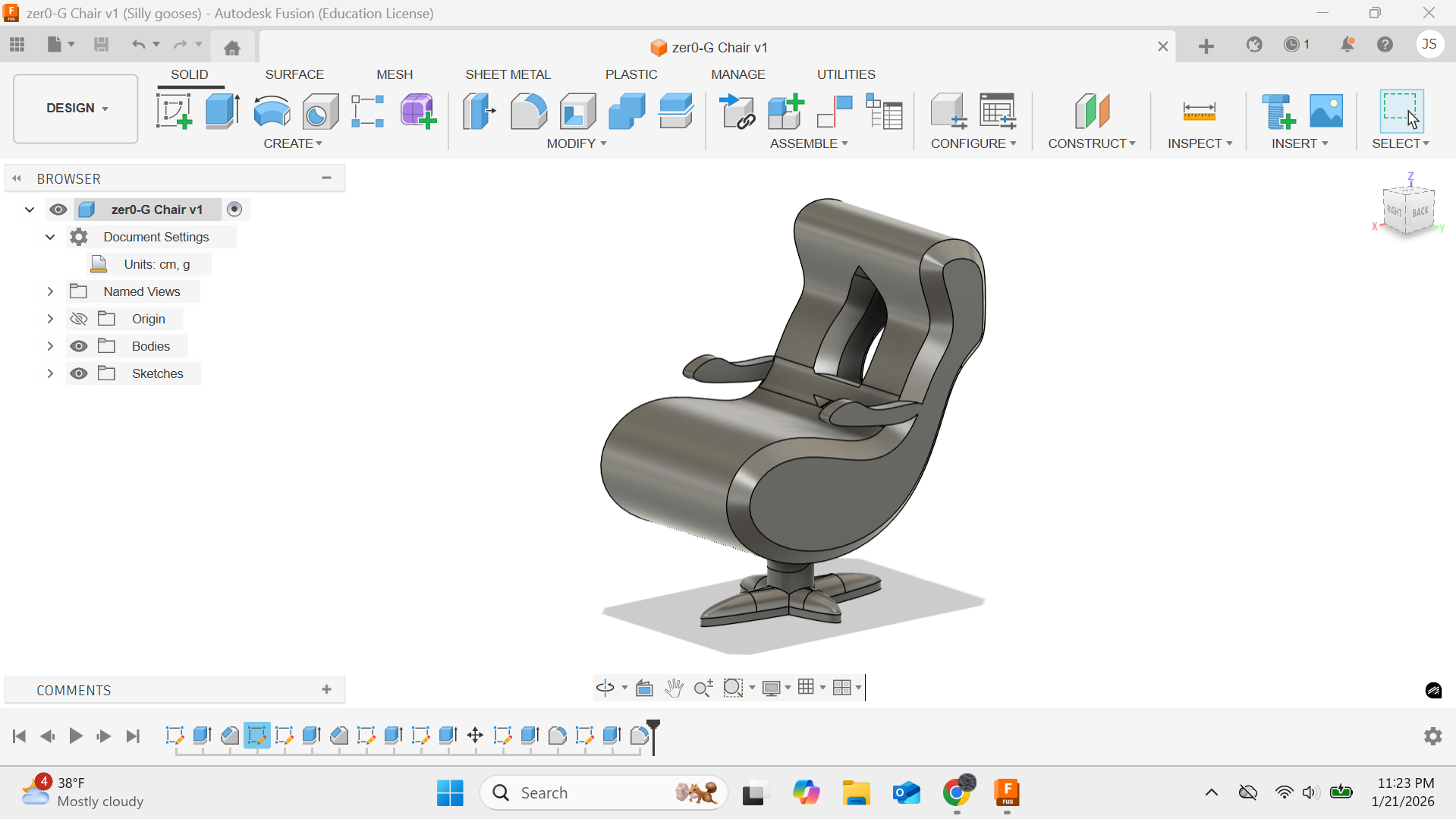Apply the Fillet modify tool
The width and height of the screenshot is (1456, 819).
(529, 111)
